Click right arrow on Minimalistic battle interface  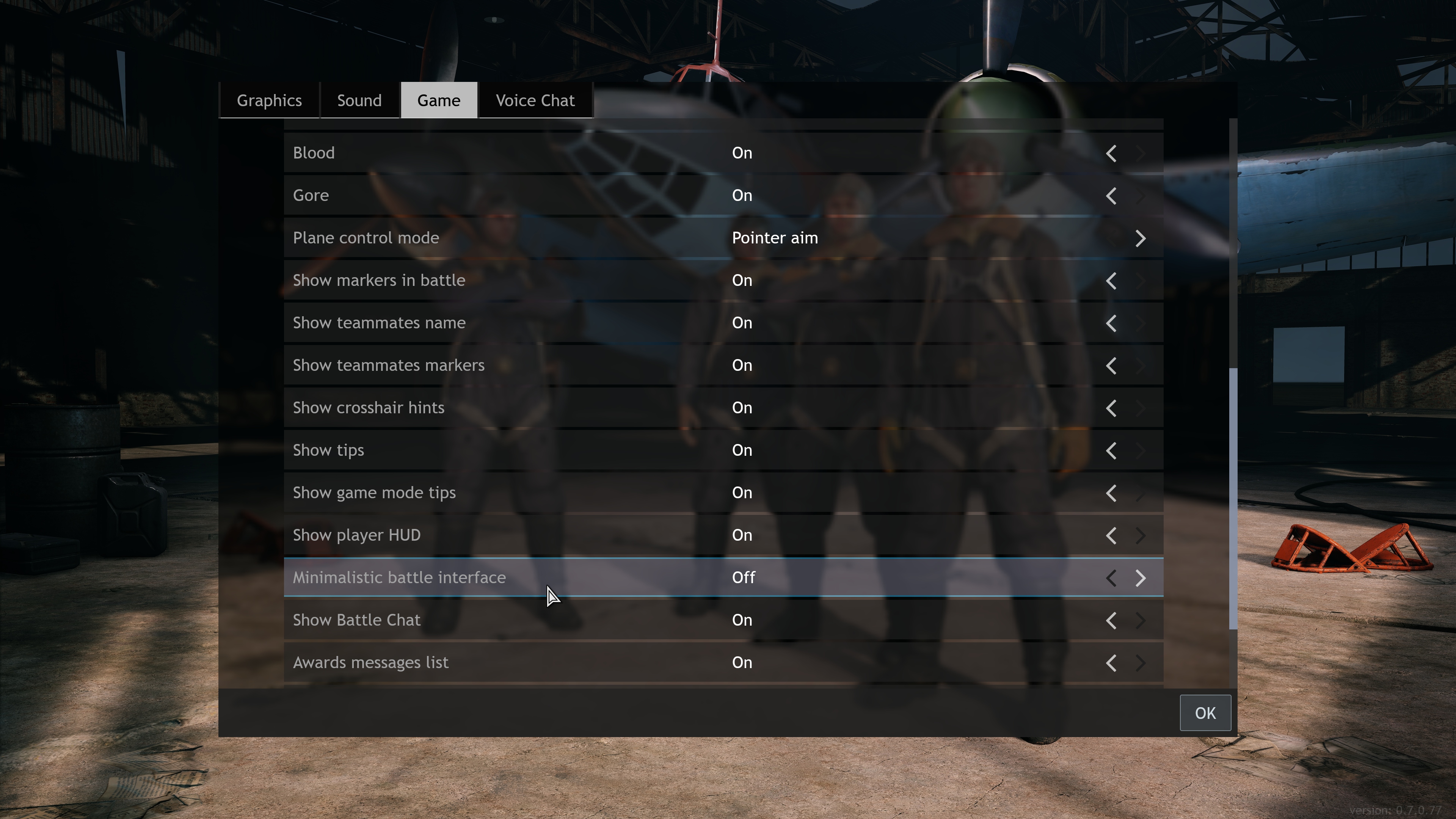click(1141, 577)
